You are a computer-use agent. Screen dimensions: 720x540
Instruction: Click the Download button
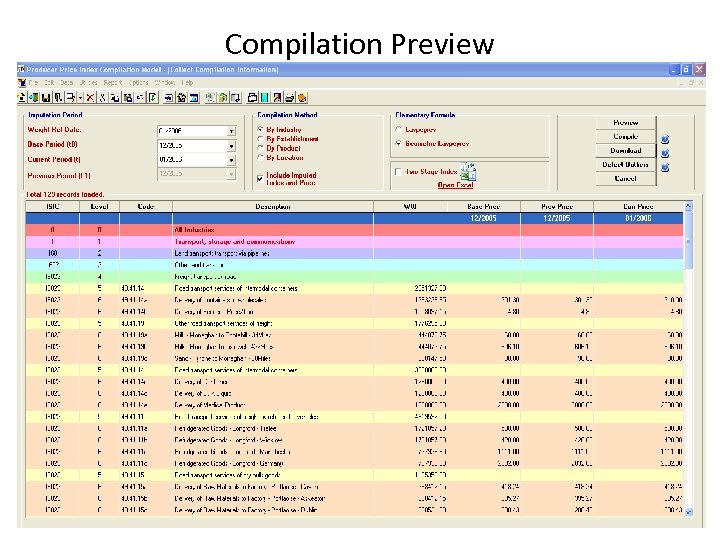(625, 151)
